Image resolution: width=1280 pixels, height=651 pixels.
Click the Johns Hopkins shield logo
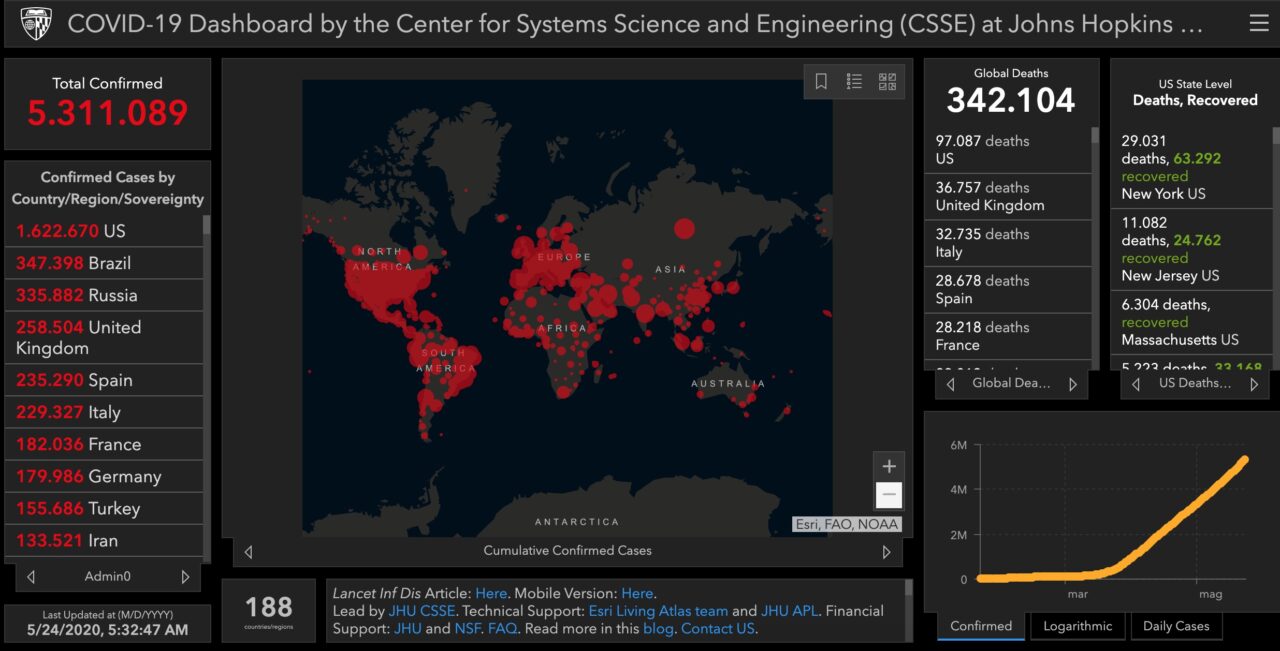36,23
